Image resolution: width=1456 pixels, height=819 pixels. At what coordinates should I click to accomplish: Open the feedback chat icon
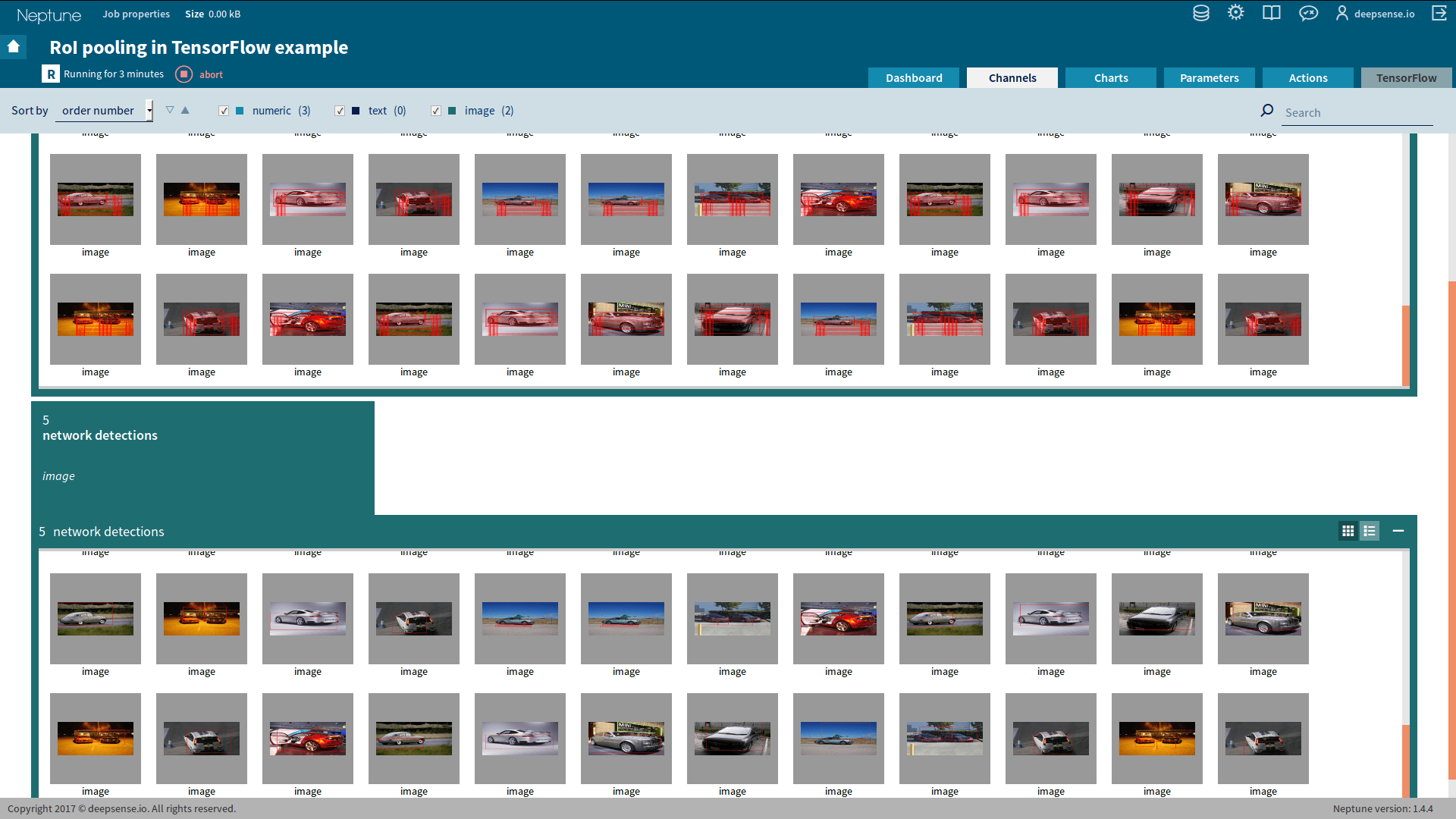[1308, 14]
